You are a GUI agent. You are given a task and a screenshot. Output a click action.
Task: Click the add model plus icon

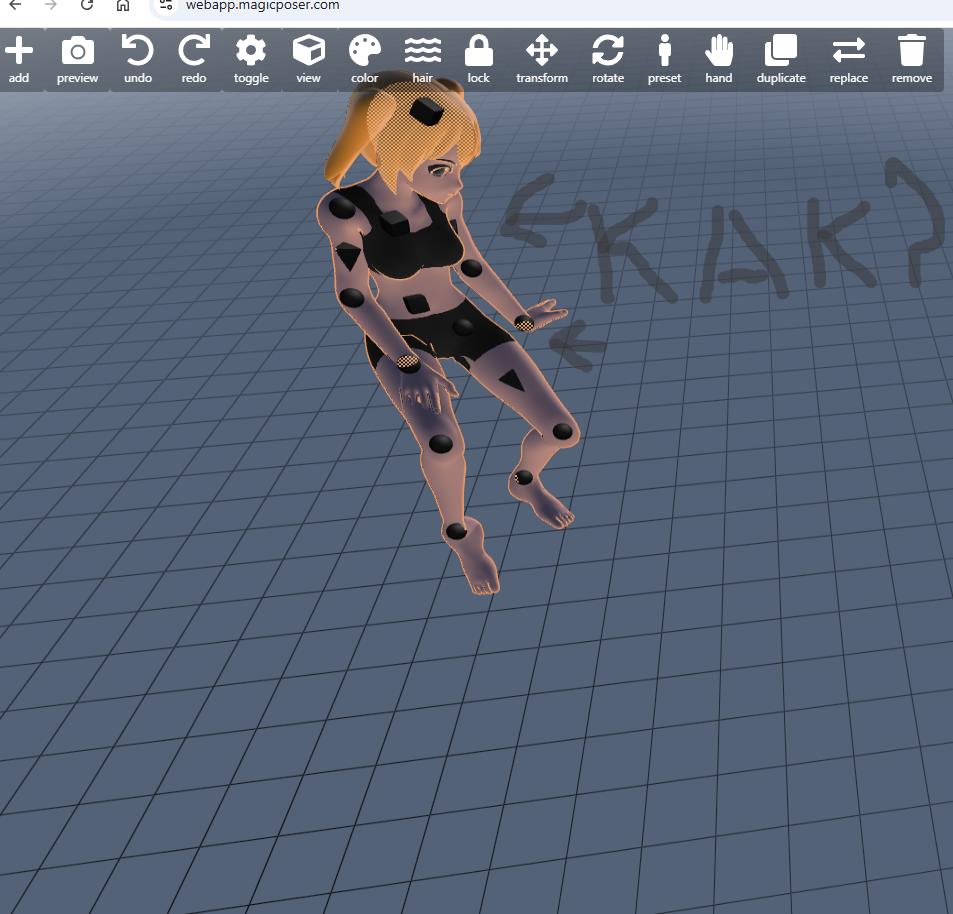19,60
